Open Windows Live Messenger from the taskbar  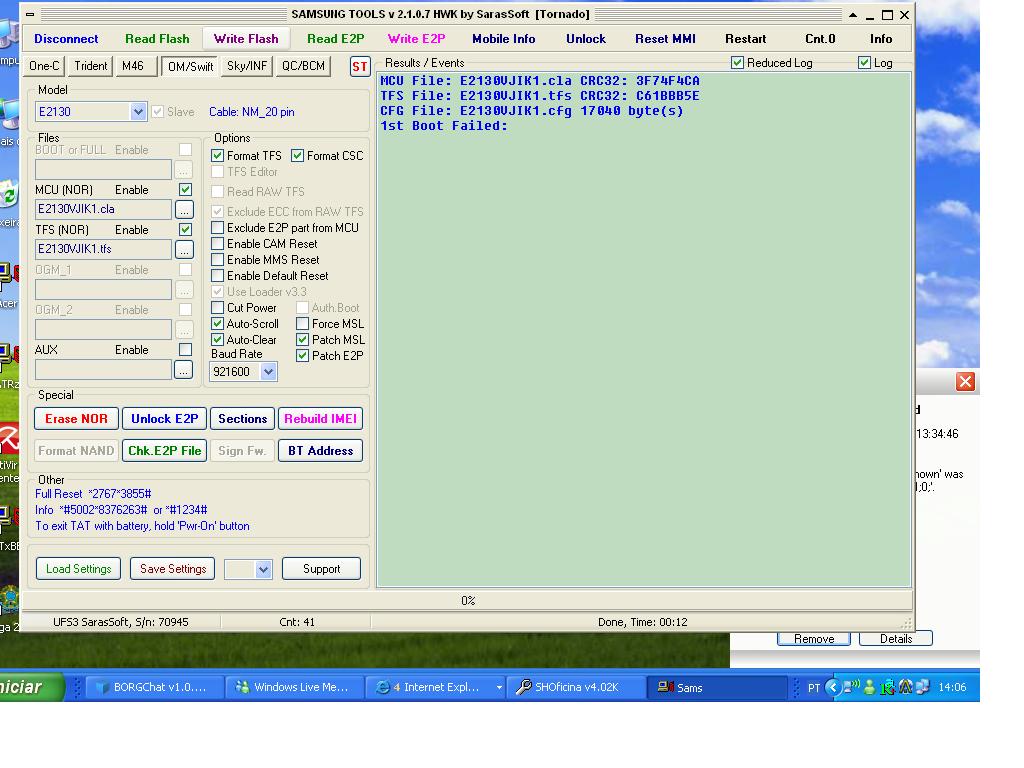tap(293, 687)
